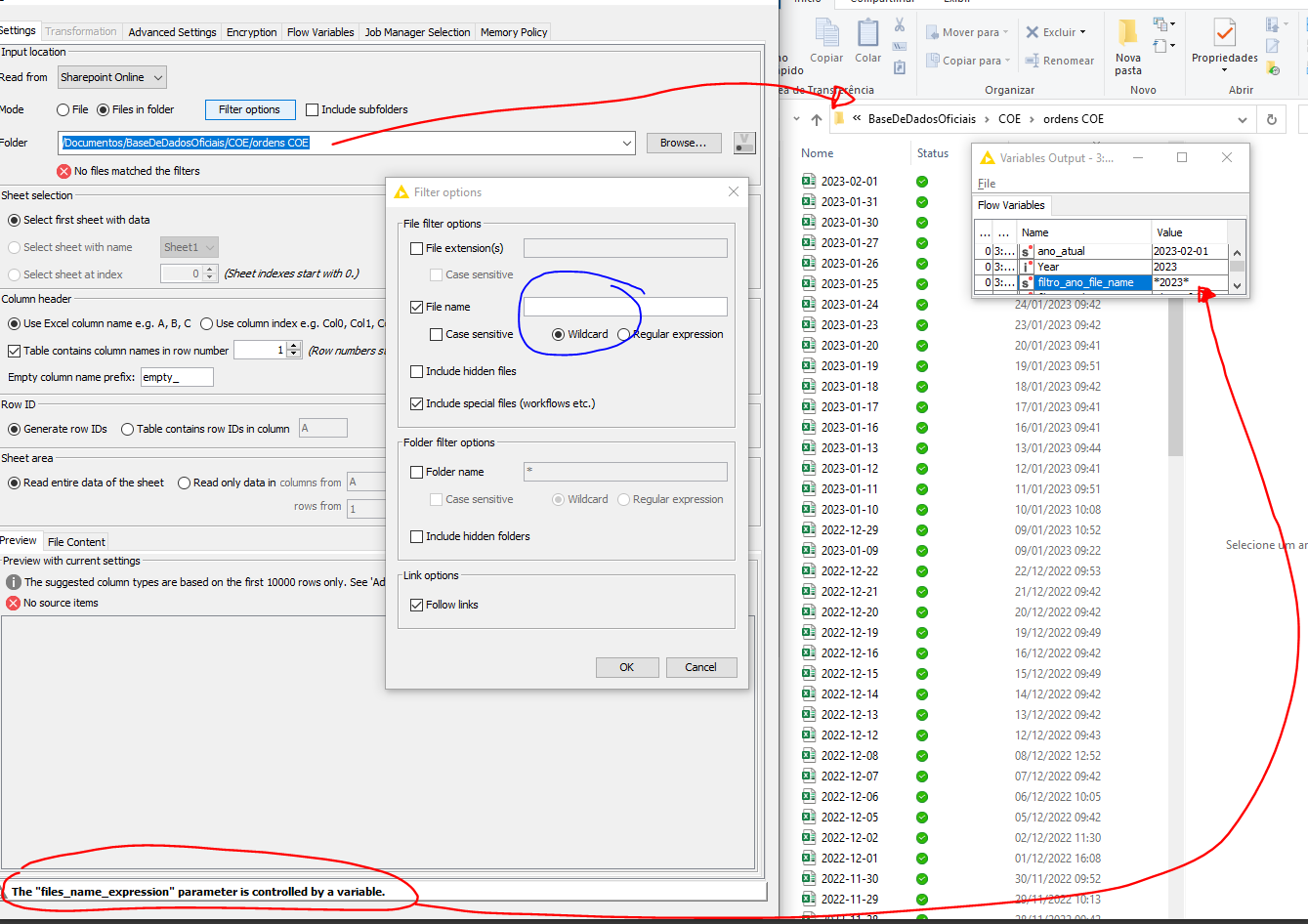
Task: Click the Colar clipboard icon in ribbon
Action: [x=867, y=33]
